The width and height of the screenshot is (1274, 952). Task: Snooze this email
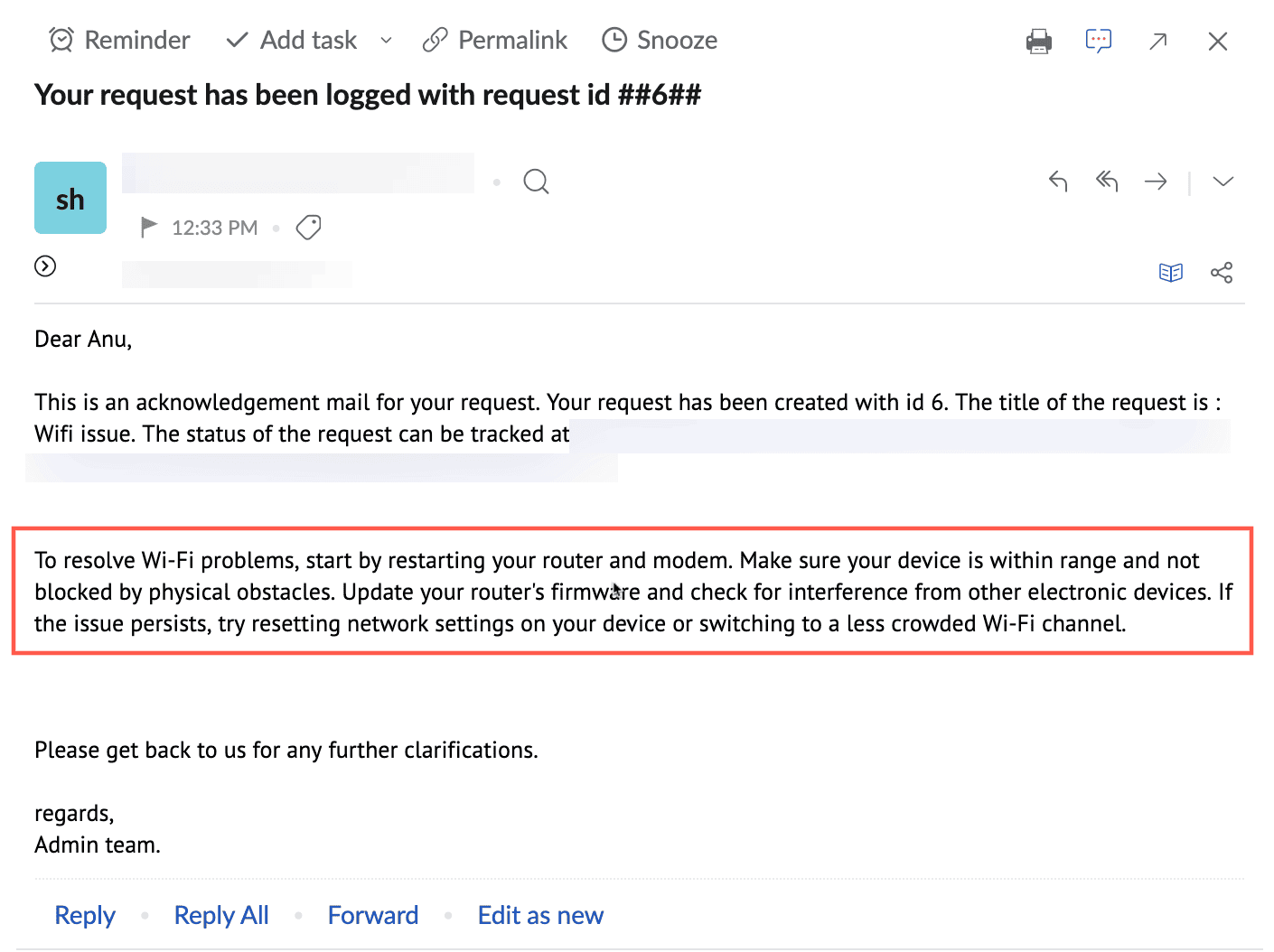point(660,41)
